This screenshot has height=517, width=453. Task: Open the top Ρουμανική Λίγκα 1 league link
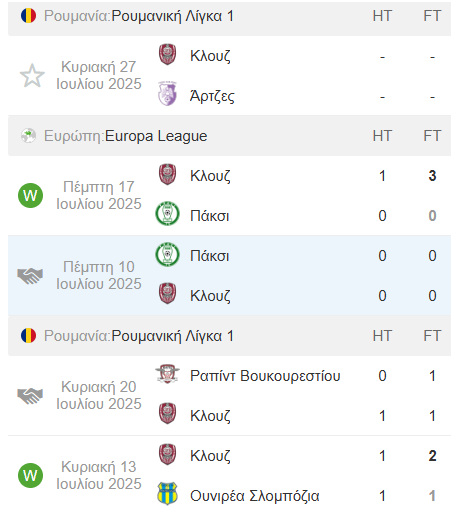pyautogui.click(x=172, y=16)
